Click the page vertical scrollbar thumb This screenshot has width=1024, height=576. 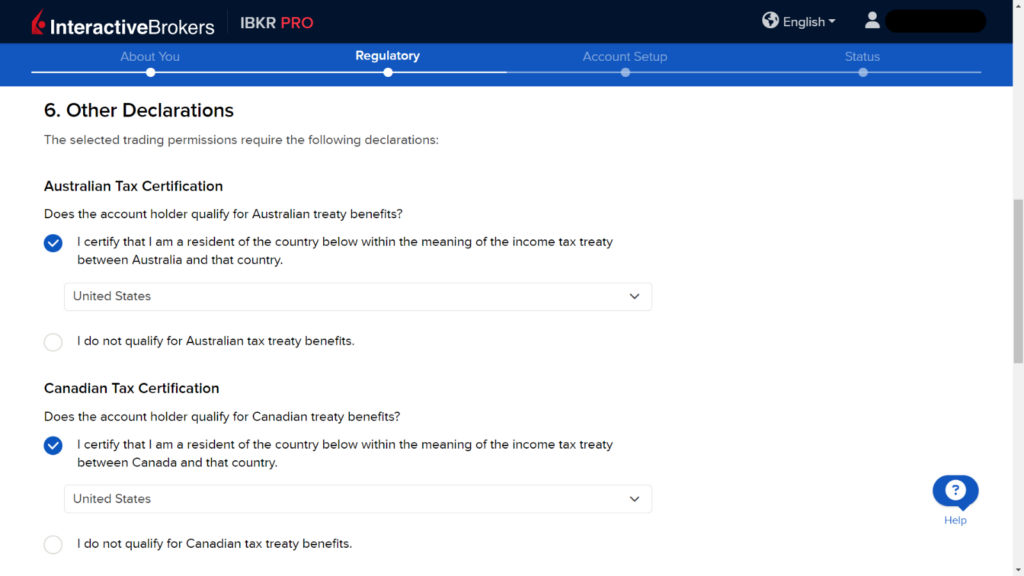coord(1018,281)
